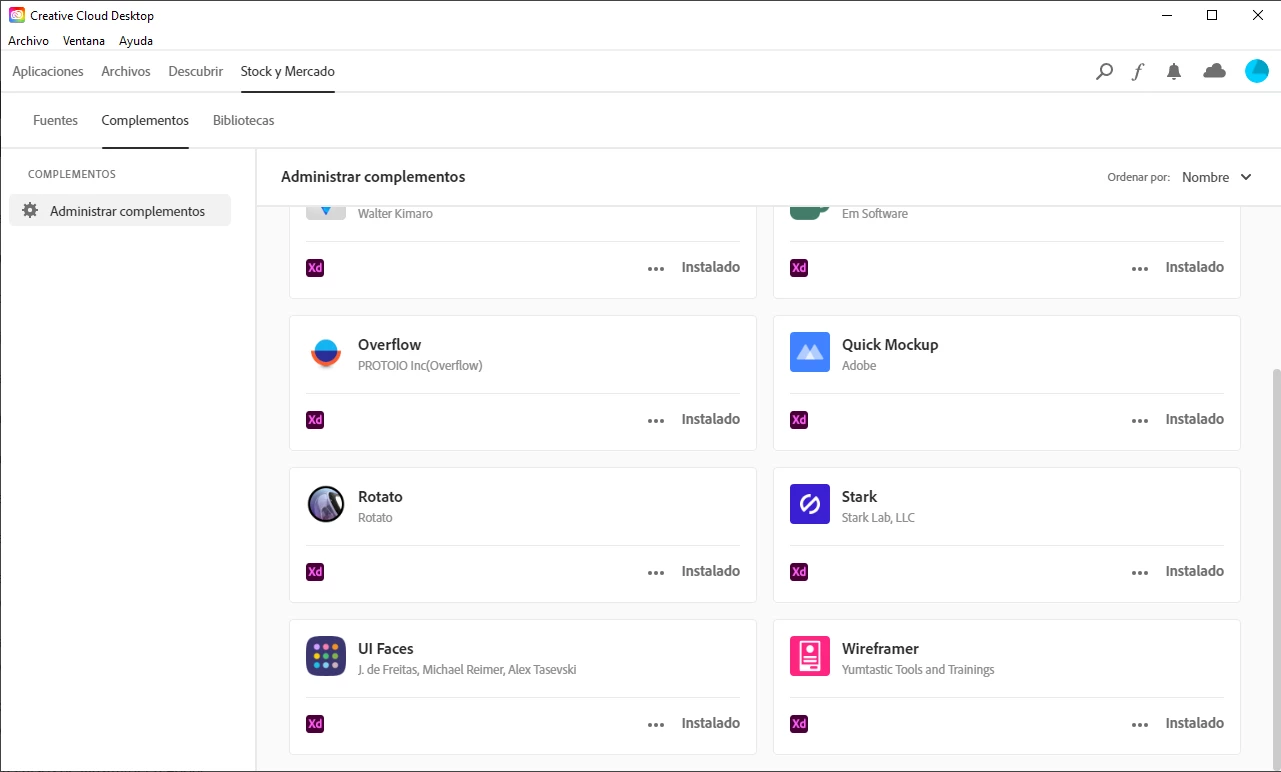Open cloud sync status icon
Image resolution: width=1281 pixels, height=772 pixels.
1214,71
